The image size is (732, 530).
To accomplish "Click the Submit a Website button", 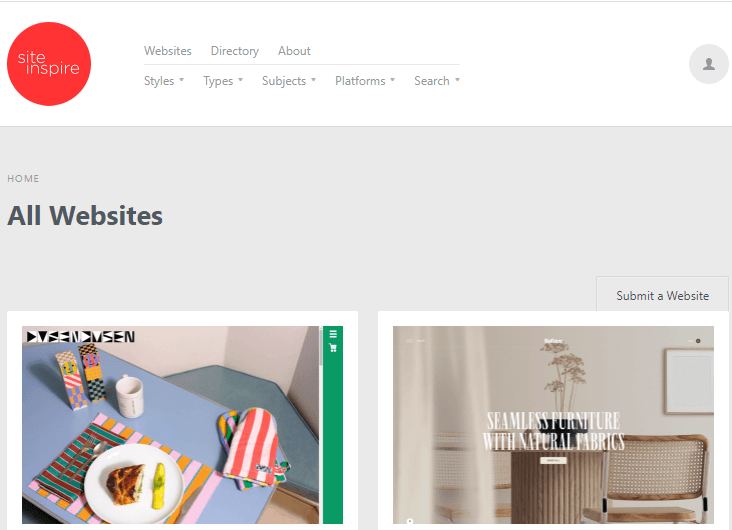I will [x=662, y=296].
